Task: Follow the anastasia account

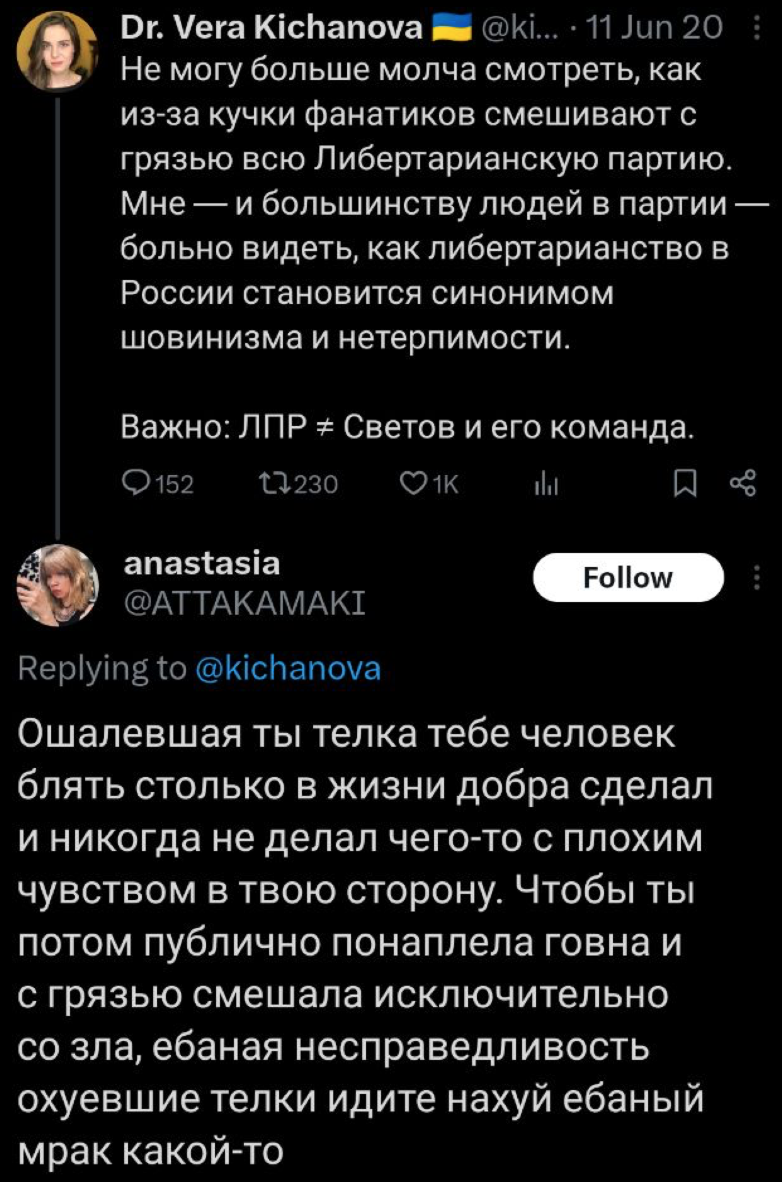Action: coord(628,578)
